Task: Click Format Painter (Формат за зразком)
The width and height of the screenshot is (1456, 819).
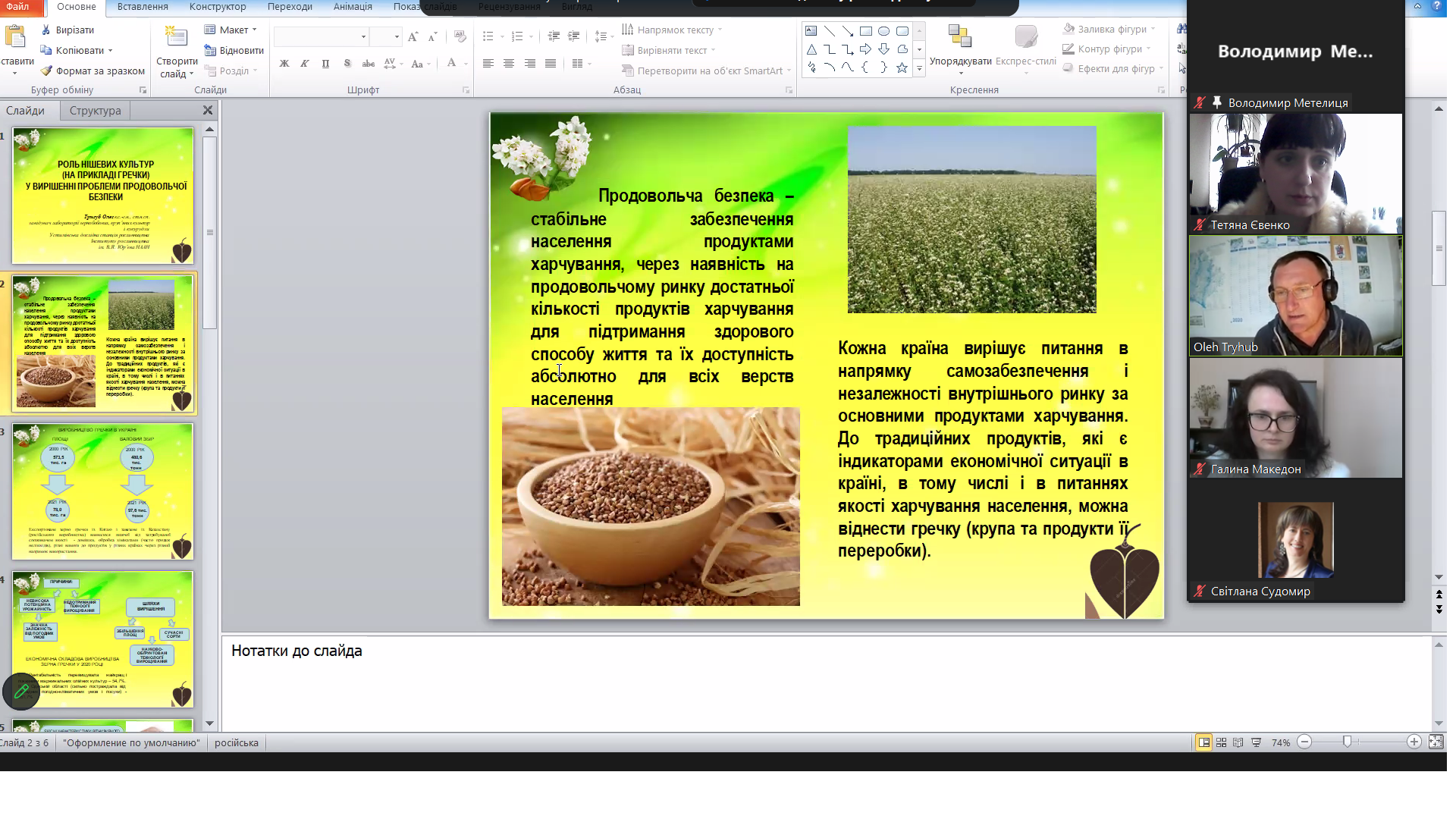Action: click(93, 71)
